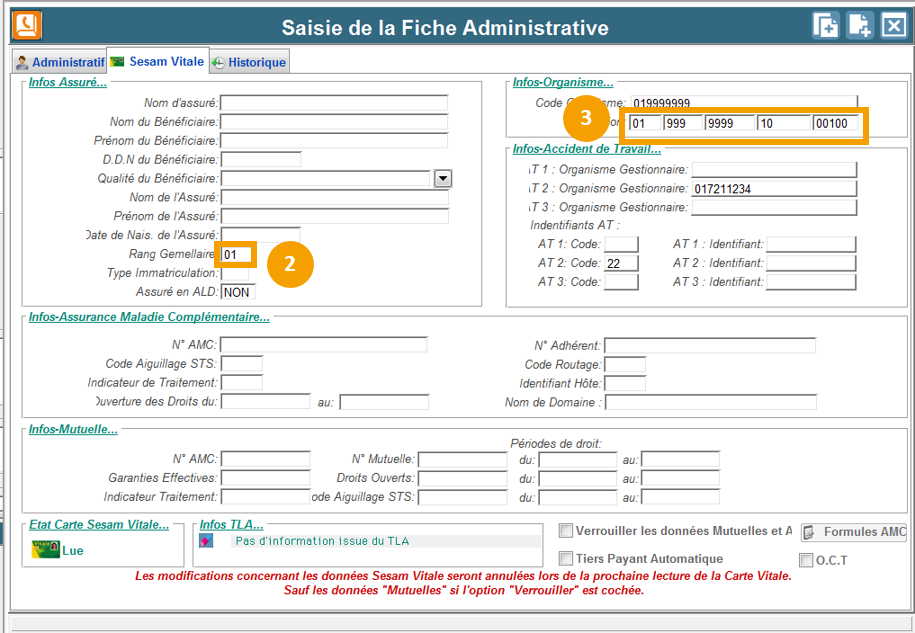This screenshot has width=915, height=633.
Task: Click the Infos TLA heading
Action: tap(232, 524)
